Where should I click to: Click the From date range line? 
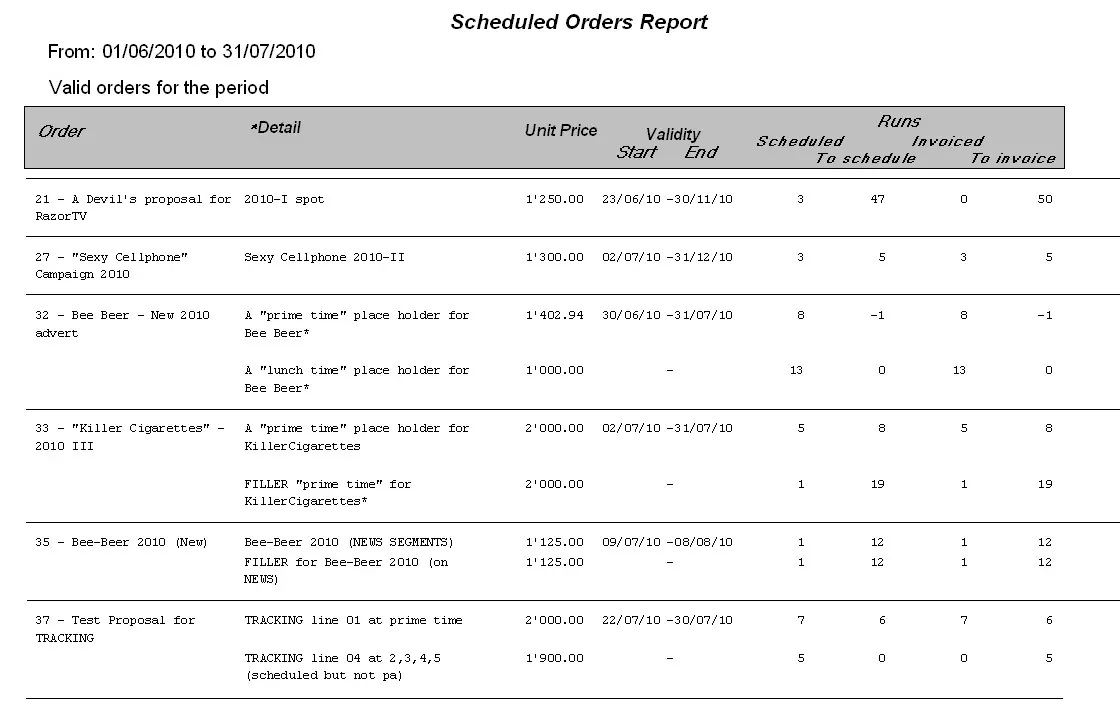point(182,51)
